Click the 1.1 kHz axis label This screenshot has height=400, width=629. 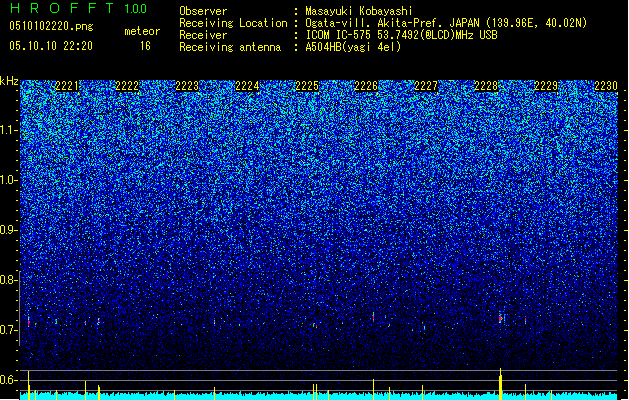(9, 130)
